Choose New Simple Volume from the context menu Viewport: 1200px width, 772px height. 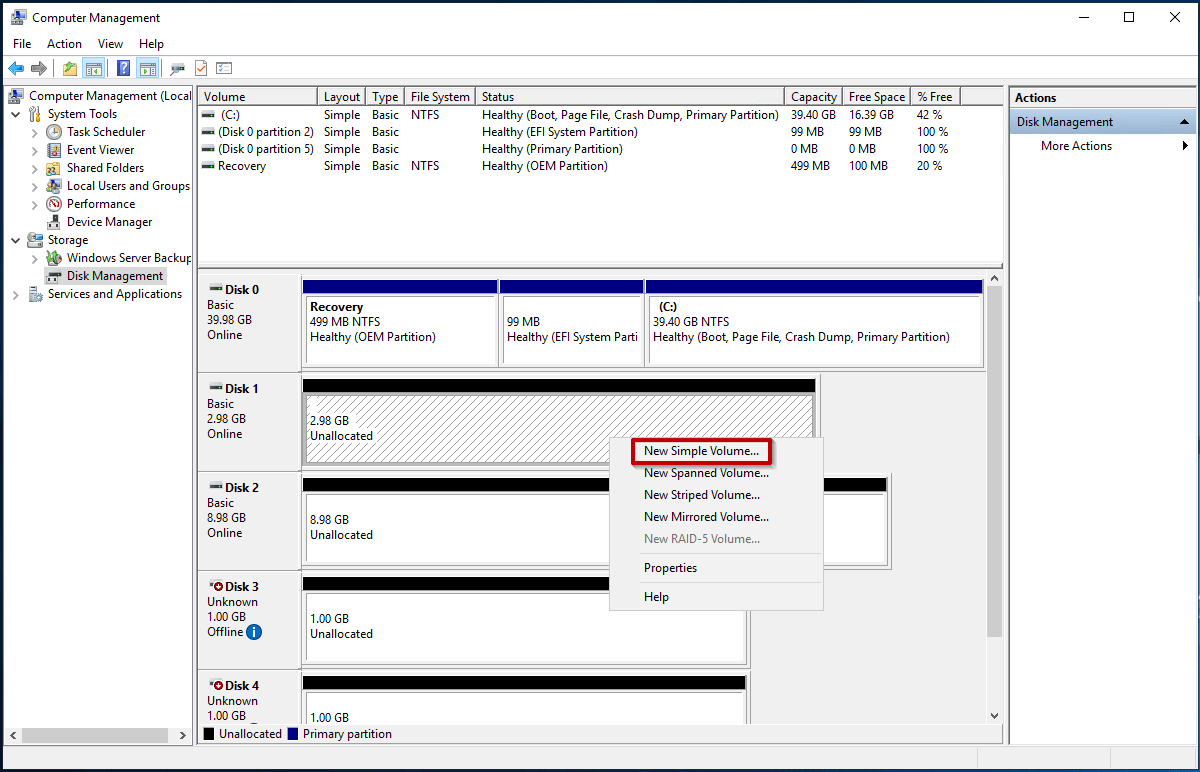pyautogui.click(x=701, y=451)
